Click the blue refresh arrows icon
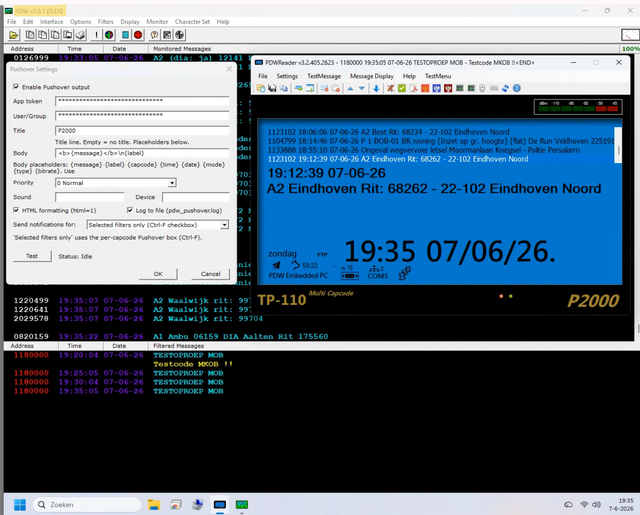The image size is (640, 515). 505,88
